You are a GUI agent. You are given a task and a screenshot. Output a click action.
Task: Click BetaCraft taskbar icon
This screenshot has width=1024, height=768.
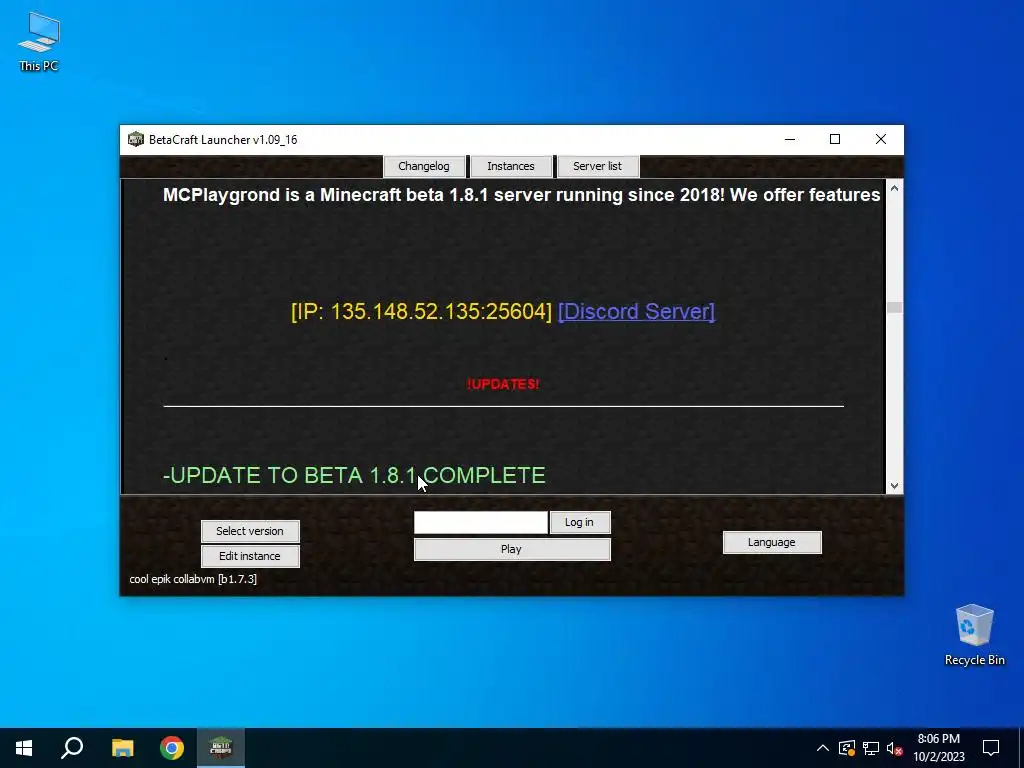click(221, 748)
